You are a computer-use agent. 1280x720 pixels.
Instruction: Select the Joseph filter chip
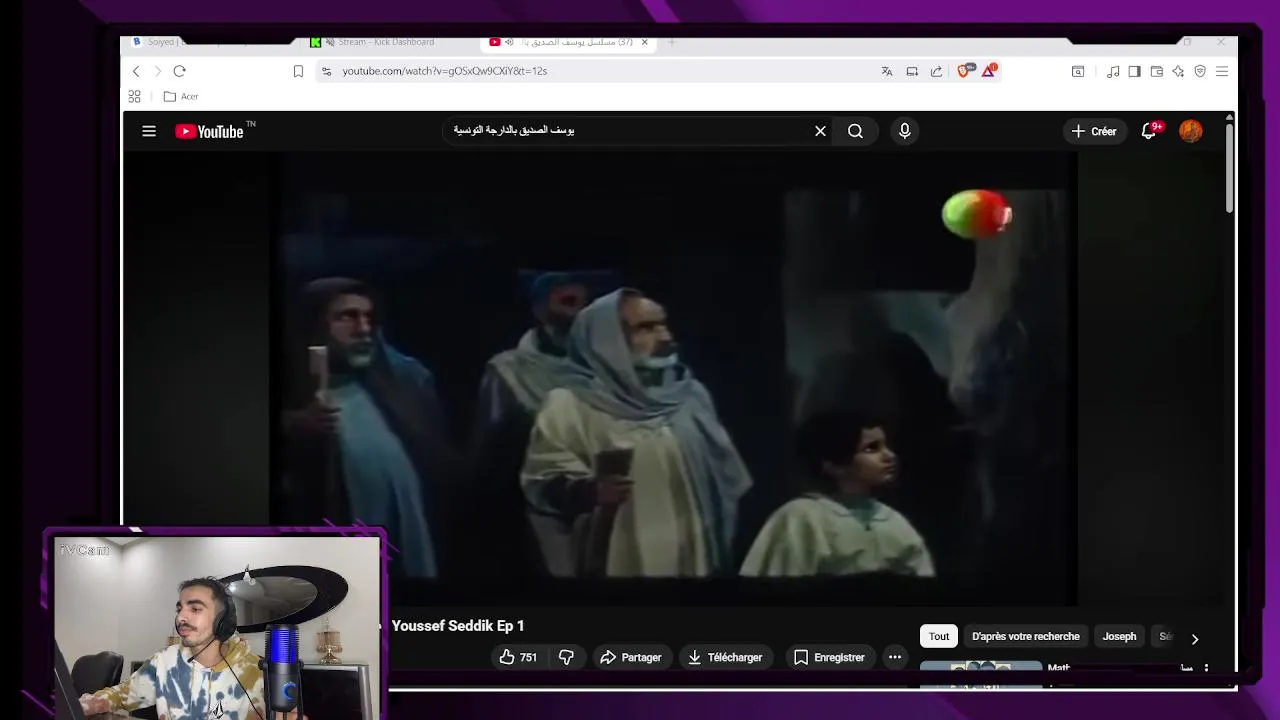[x=1119, y=636]
